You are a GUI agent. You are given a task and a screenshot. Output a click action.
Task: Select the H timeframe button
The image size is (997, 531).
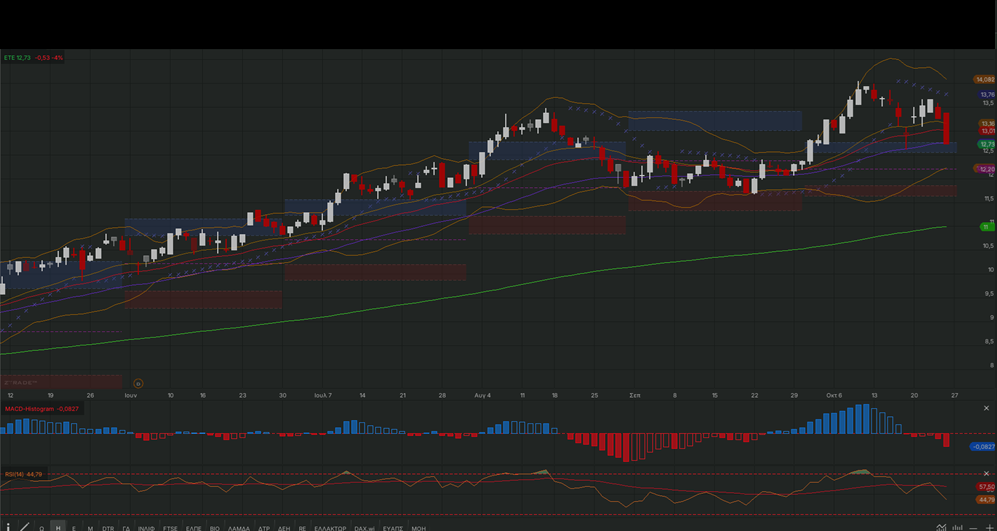pyautogui.click(x=58, y=528)
